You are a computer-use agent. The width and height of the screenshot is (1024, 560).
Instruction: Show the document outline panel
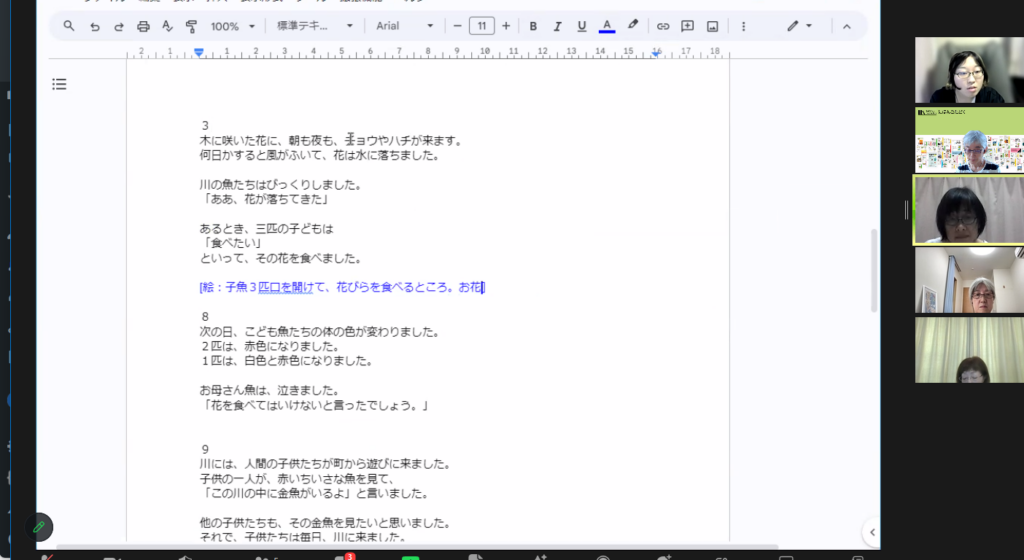(59, 85)
